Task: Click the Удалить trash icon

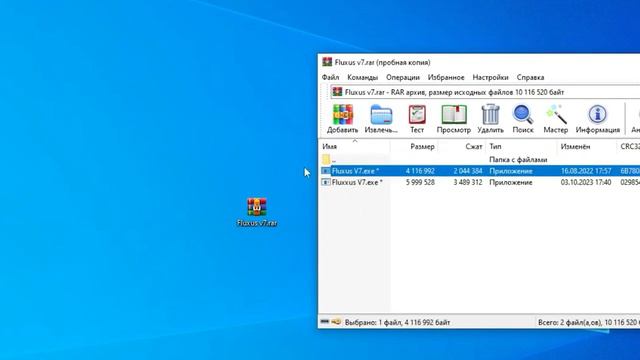Action: [x=490, y=118]
